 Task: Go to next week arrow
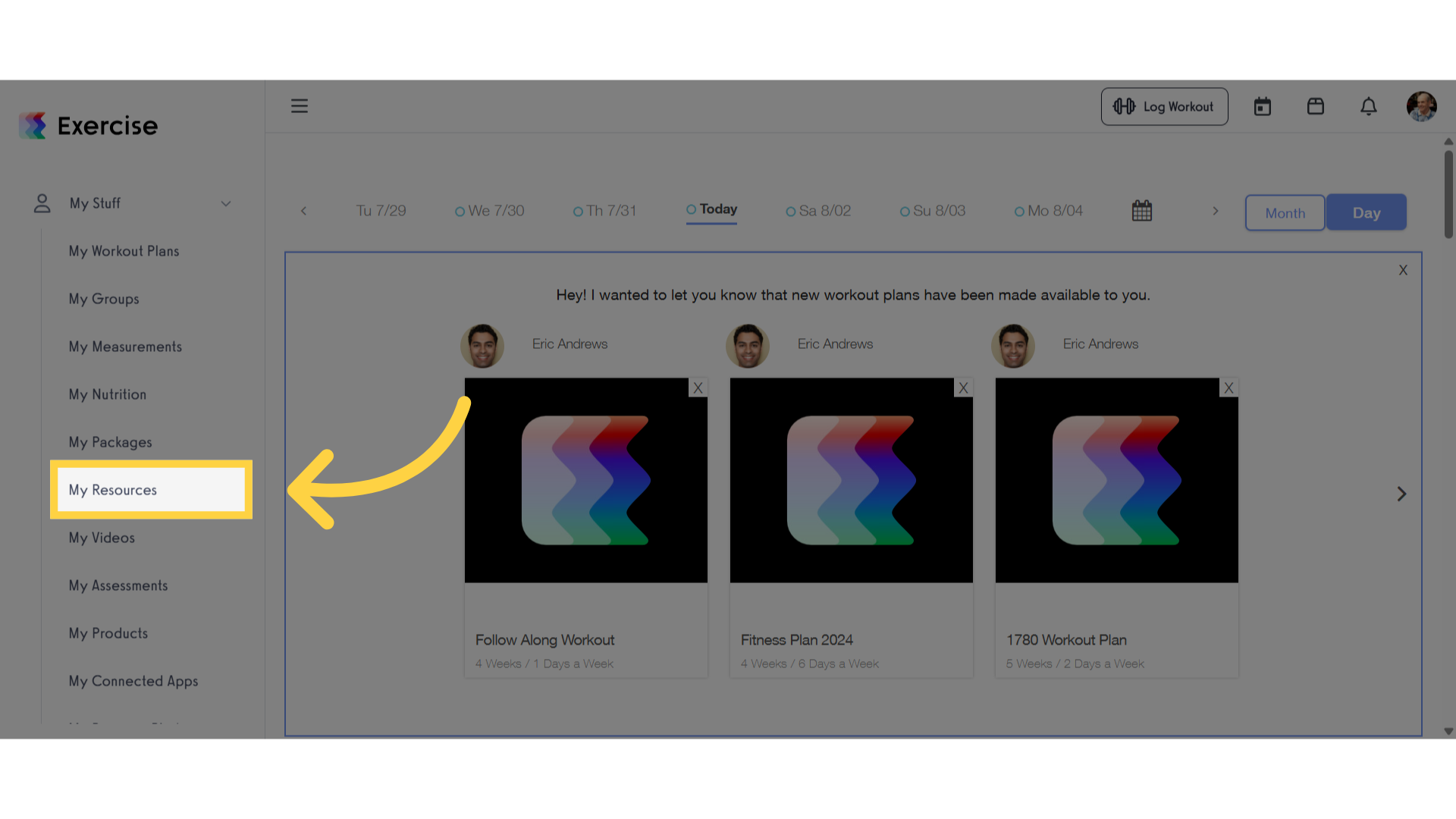click(1216, 211)
